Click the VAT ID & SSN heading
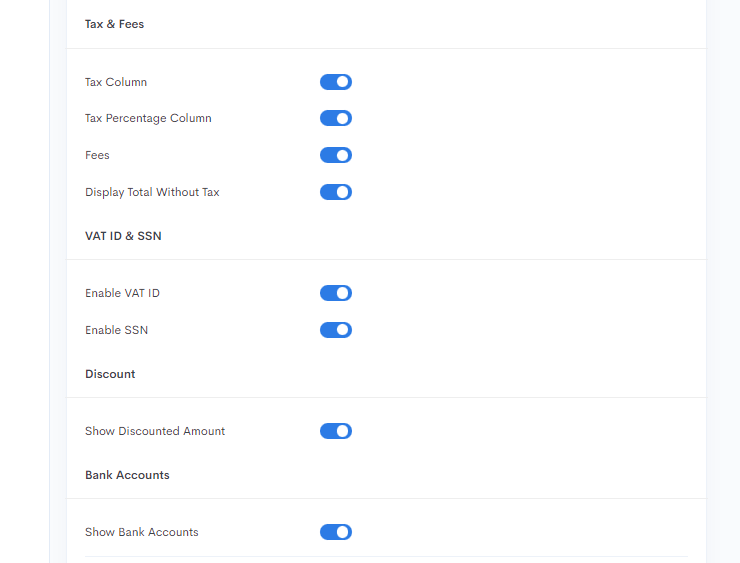Screen dimensions: 740x563 point(123,236)
